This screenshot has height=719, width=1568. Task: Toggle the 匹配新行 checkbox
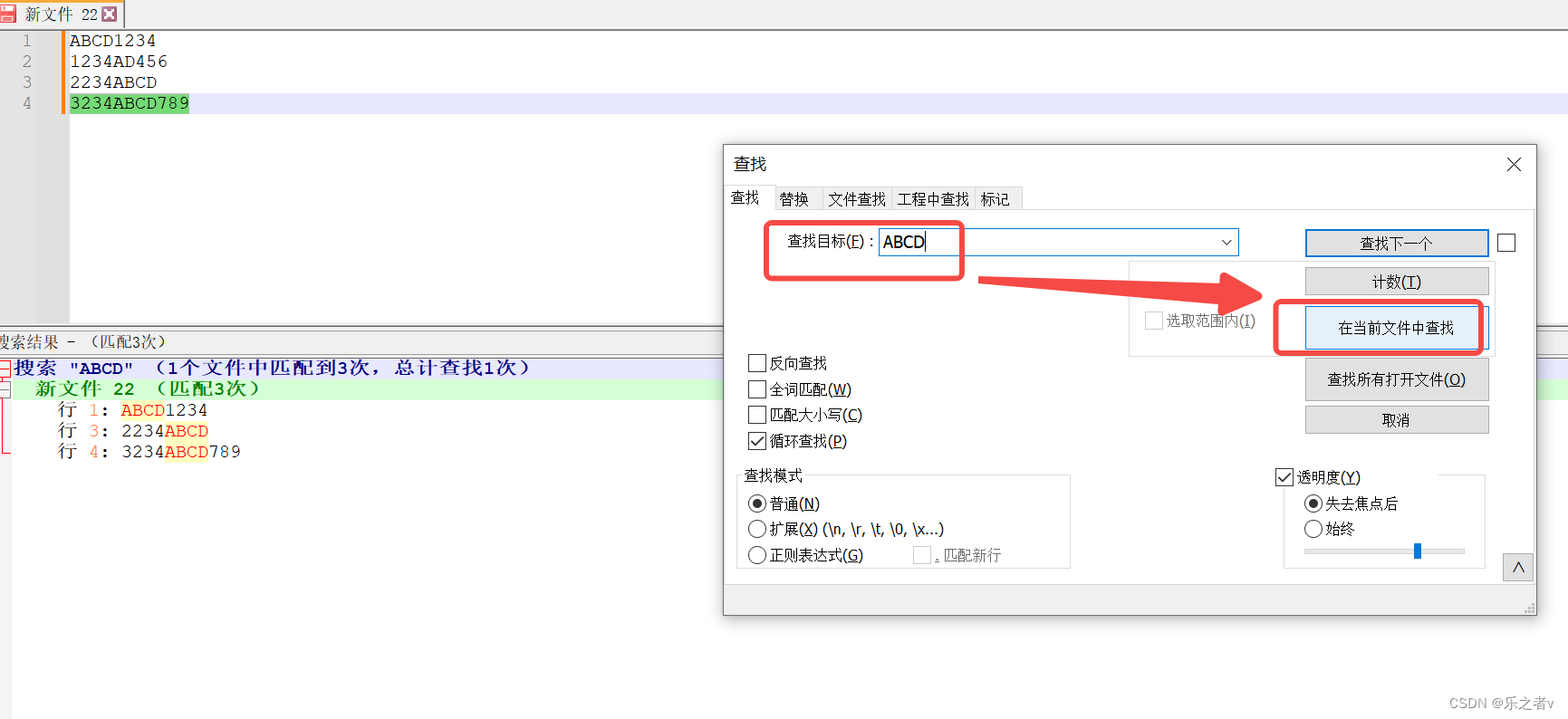click(x=922, y=555)
